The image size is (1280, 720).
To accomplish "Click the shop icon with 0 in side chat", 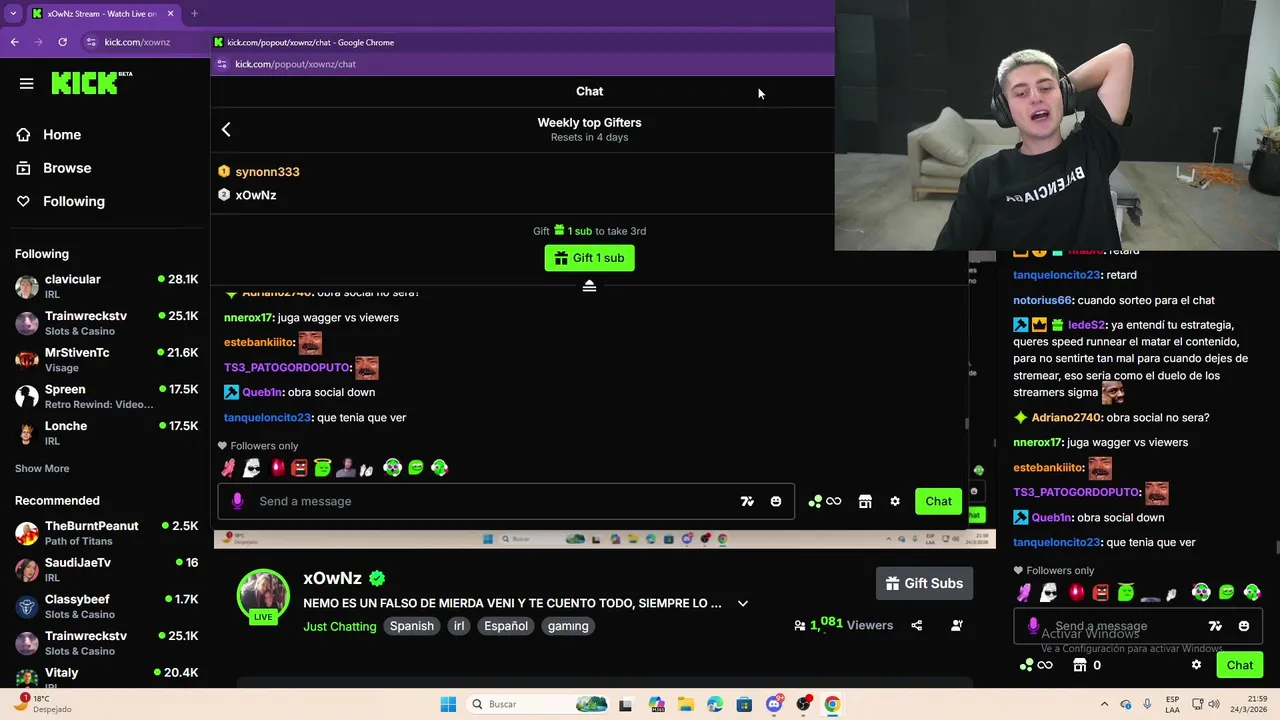I will click(1087, 665).
